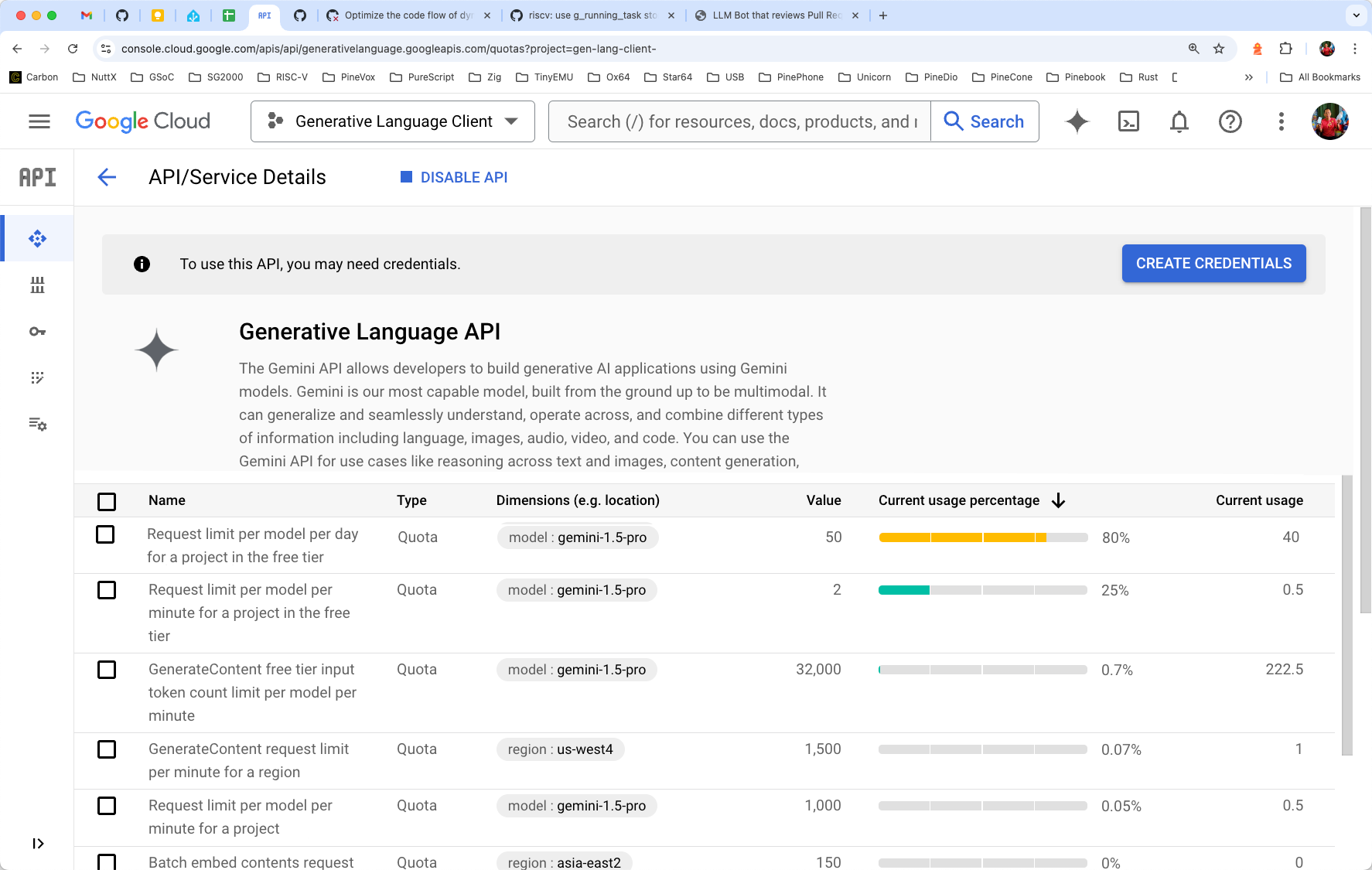Close the LLM Bot tab
The height and width of the screenshot is (870, 1372).
[855, 15]
